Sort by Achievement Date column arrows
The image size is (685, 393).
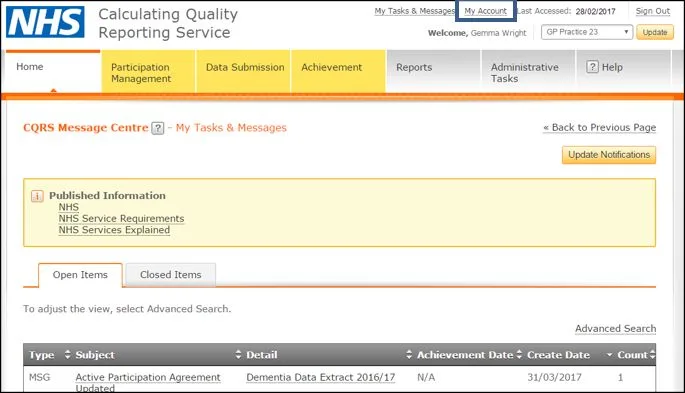519,355
